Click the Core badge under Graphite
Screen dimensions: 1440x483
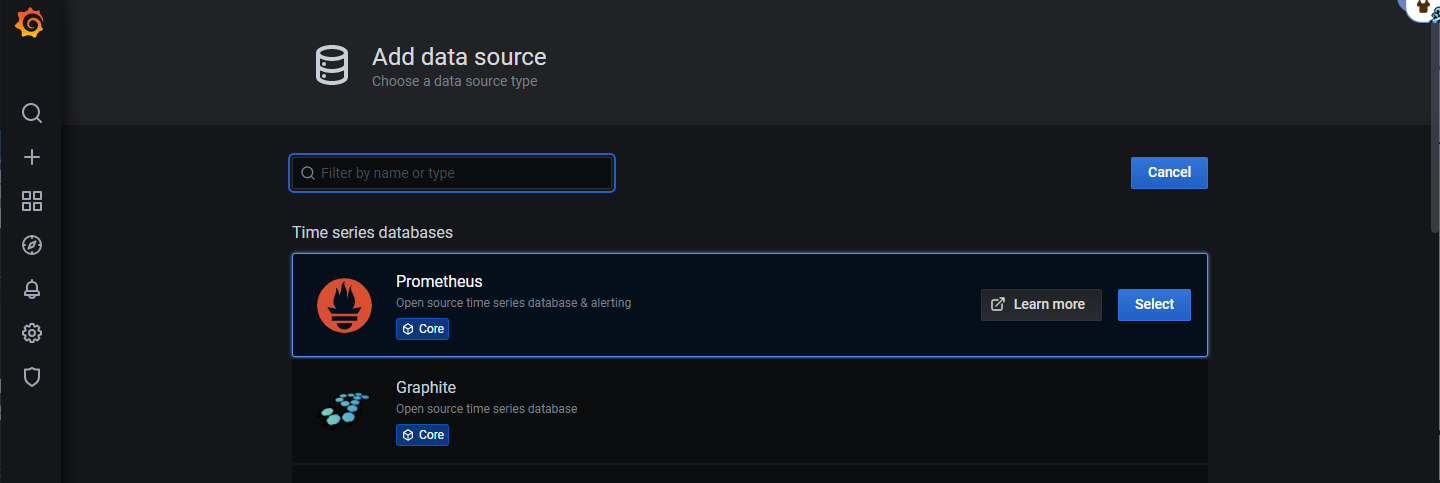422,435
